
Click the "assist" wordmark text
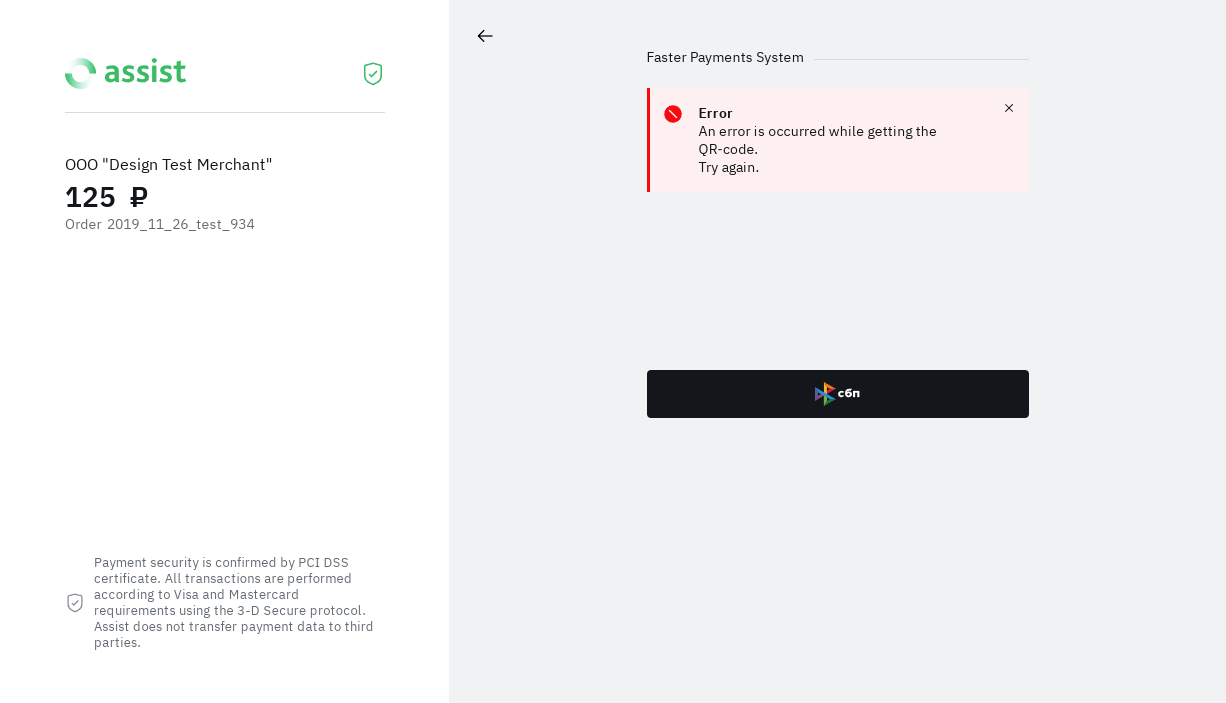(145, 72)
